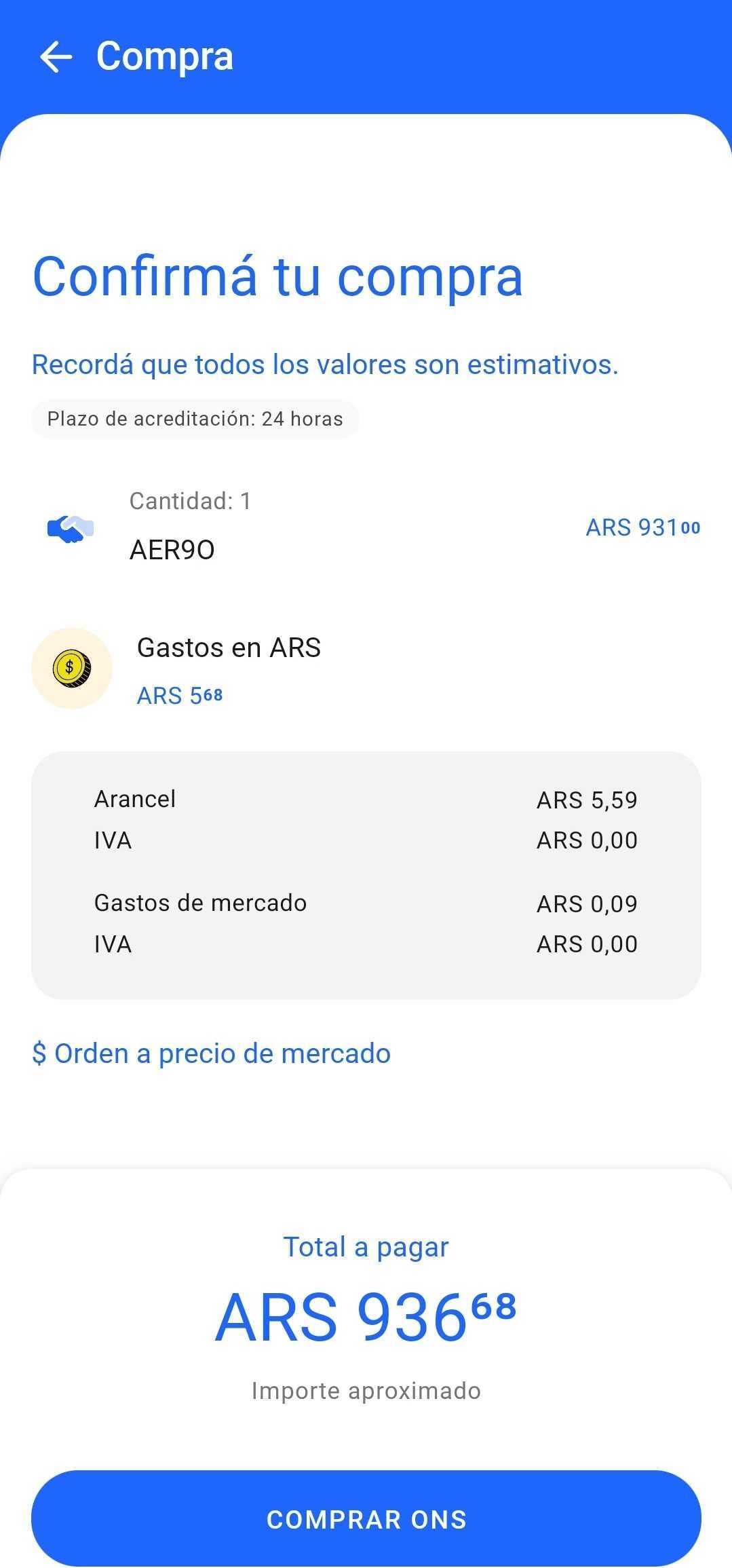Image resolution: width=732 pixels, height=1568 pixels.
Task: Tap the Arancel fee row
Action: 366,800
